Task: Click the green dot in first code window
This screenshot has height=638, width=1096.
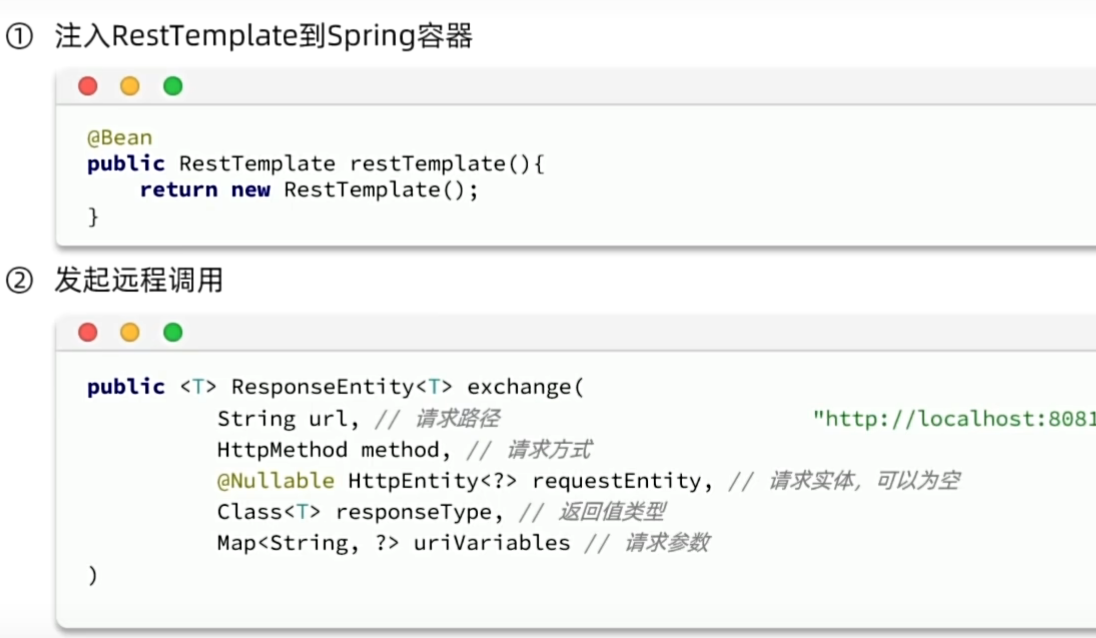Action: [173, 86]
